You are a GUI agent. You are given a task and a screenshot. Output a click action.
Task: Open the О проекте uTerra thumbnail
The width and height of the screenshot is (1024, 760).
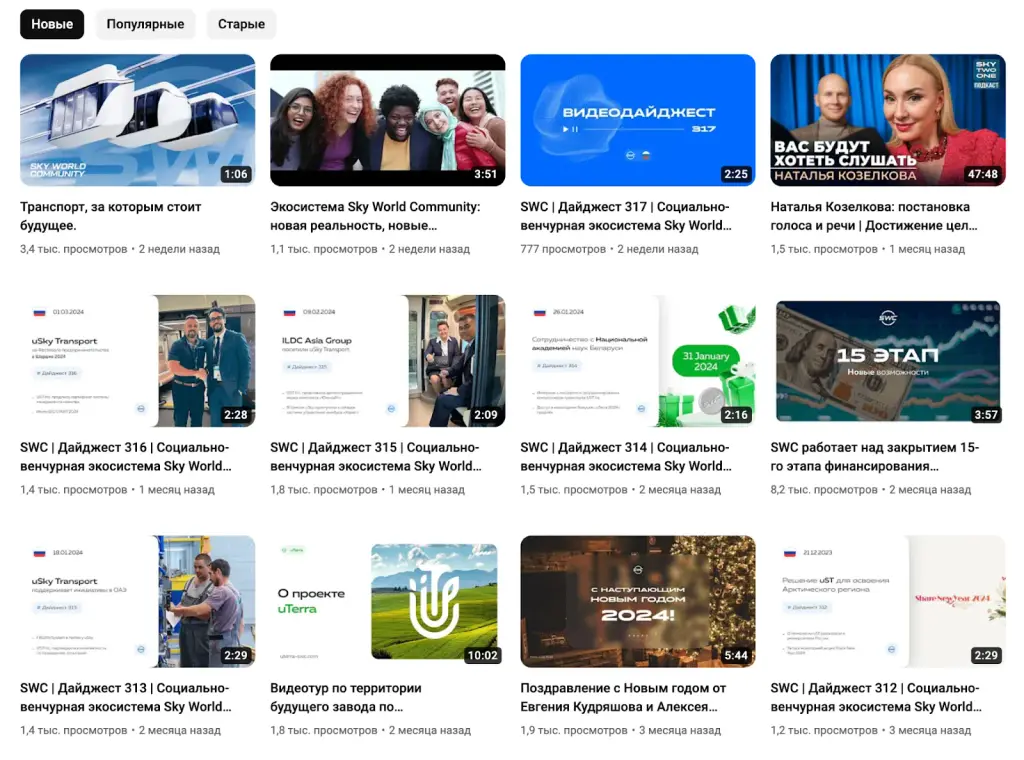[x=388, y=601]
